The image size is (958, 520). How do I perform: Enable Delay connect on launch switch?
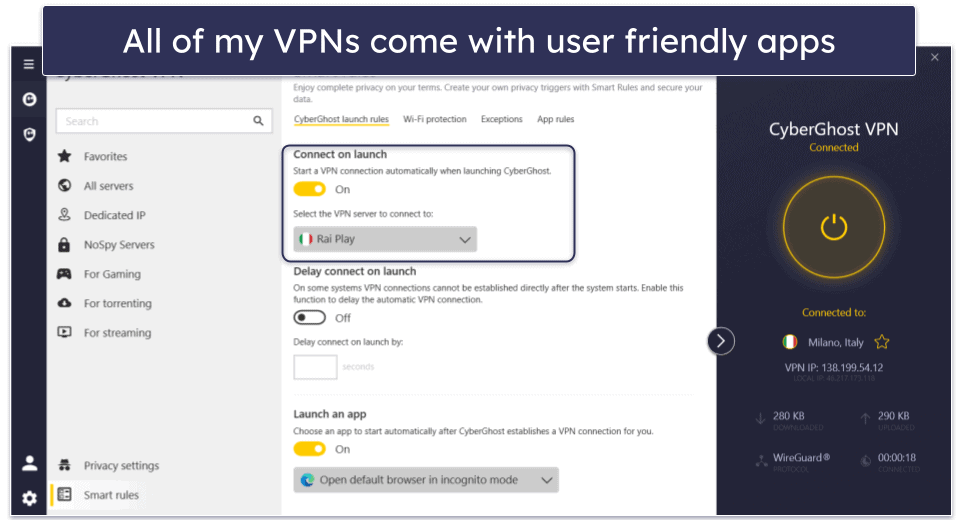pos(310,318)
